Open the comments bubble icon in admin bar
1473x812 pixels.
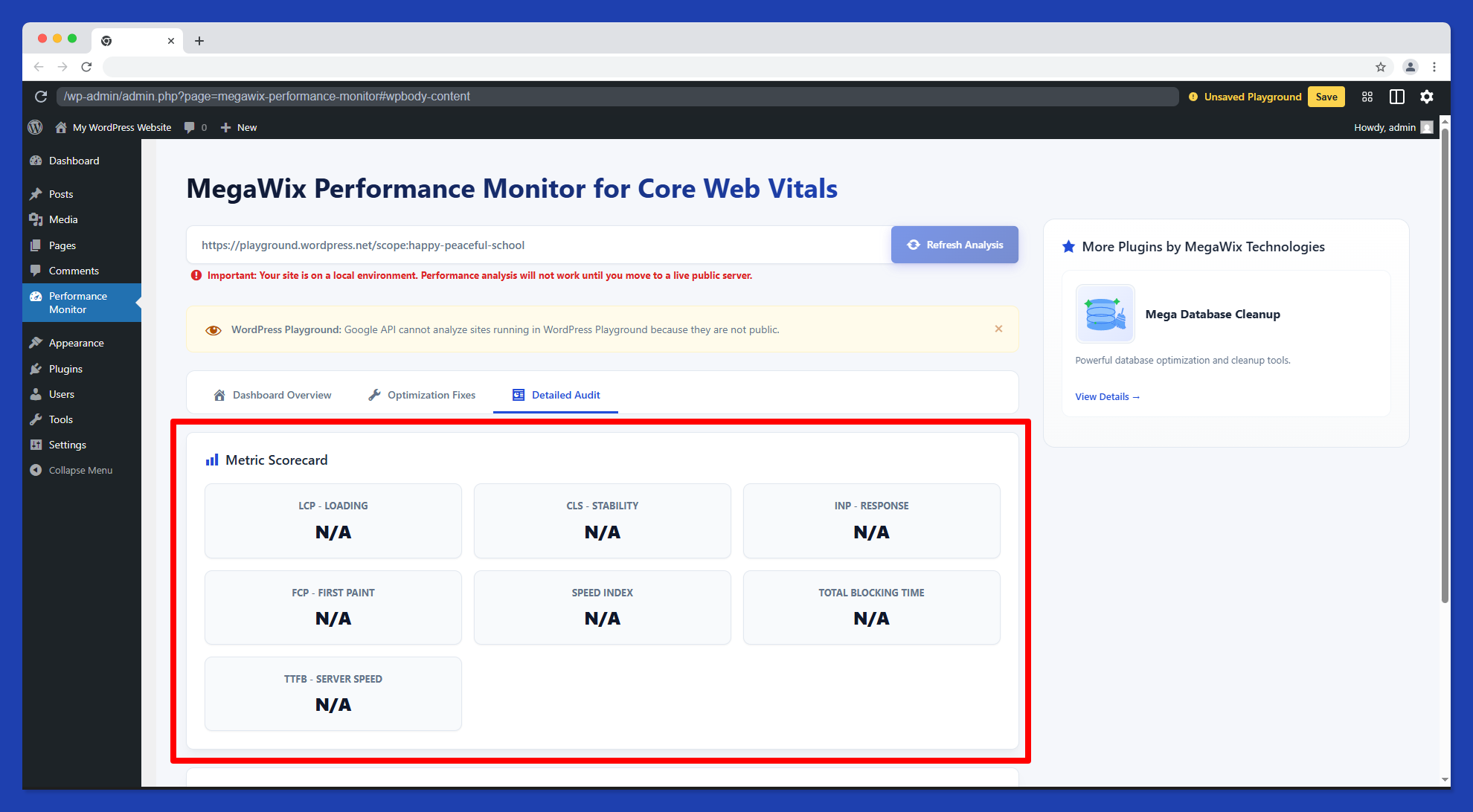coord(188,127)
